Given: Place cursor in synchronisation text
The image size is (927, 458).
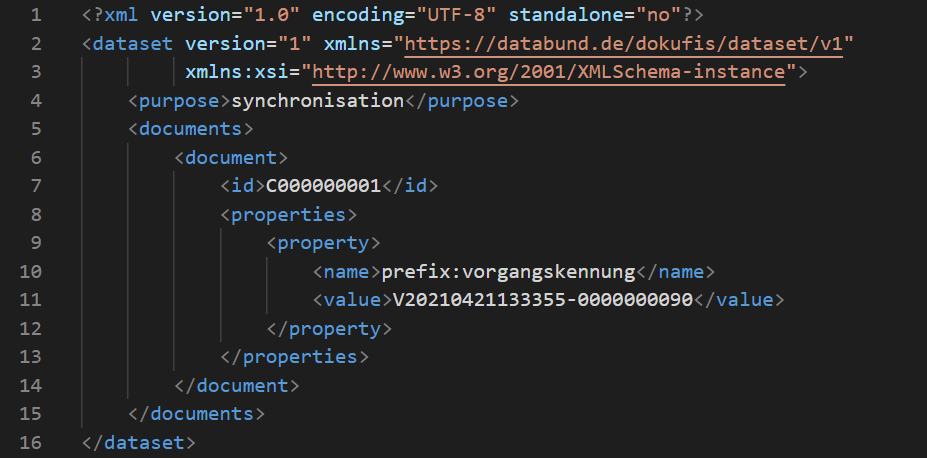Looking at the screenshot, I should (317, 100).
